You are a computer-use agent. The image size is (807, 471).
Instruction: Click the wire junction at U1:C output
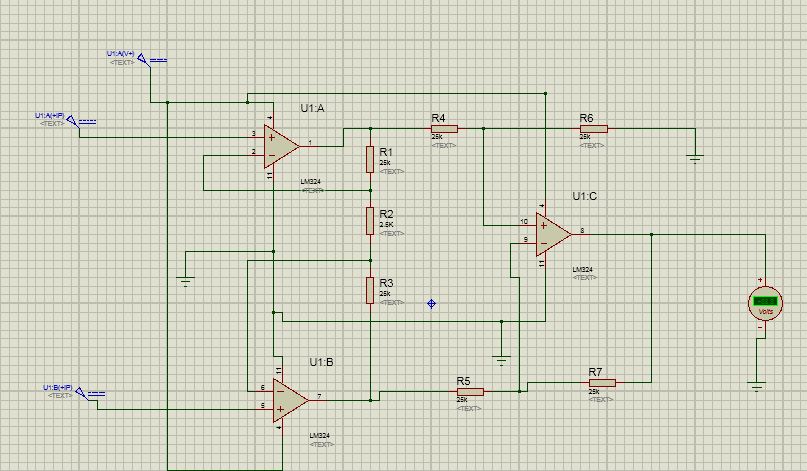coord(652,235)
